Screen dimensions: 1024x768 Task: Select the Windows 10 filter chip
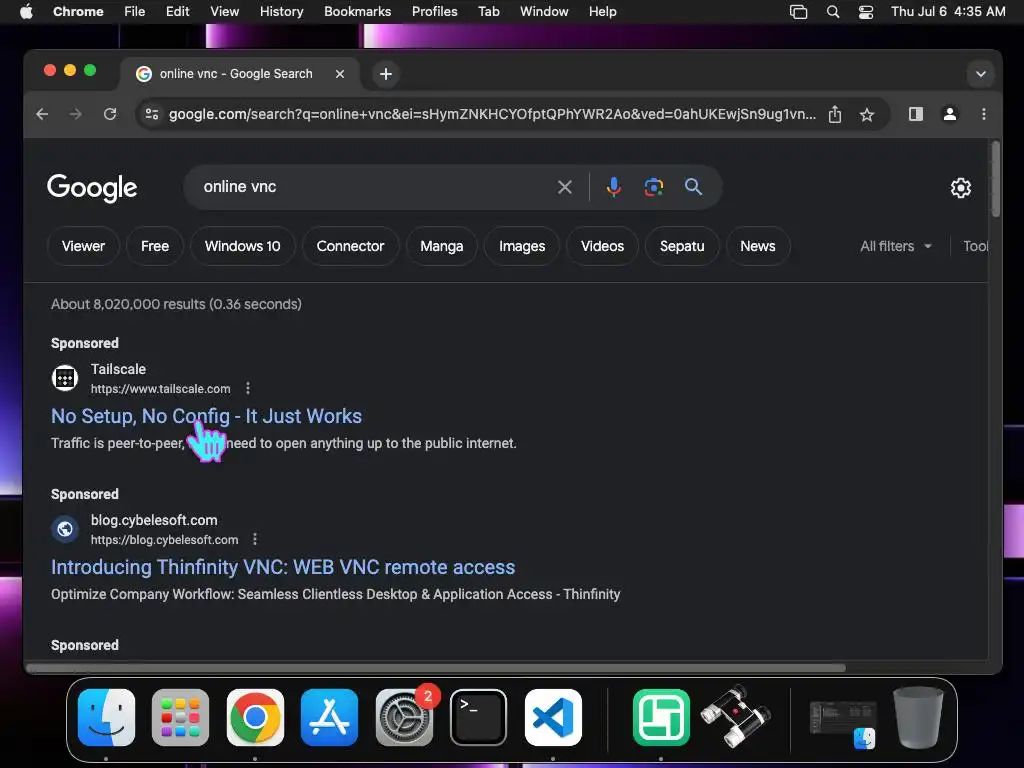pyautogui.click(x=242, y=246)
